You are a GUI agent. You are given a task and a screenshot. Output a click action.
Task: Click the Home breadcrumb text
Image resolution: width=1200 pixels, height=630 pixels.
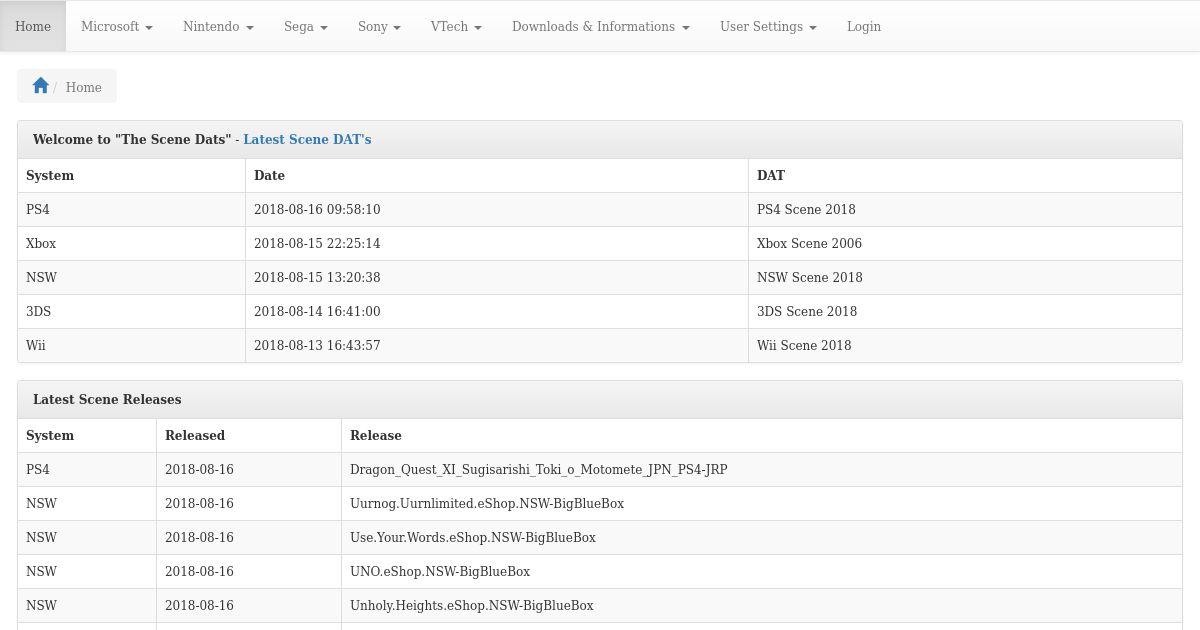pyautogui.click(x=84, y=87)
